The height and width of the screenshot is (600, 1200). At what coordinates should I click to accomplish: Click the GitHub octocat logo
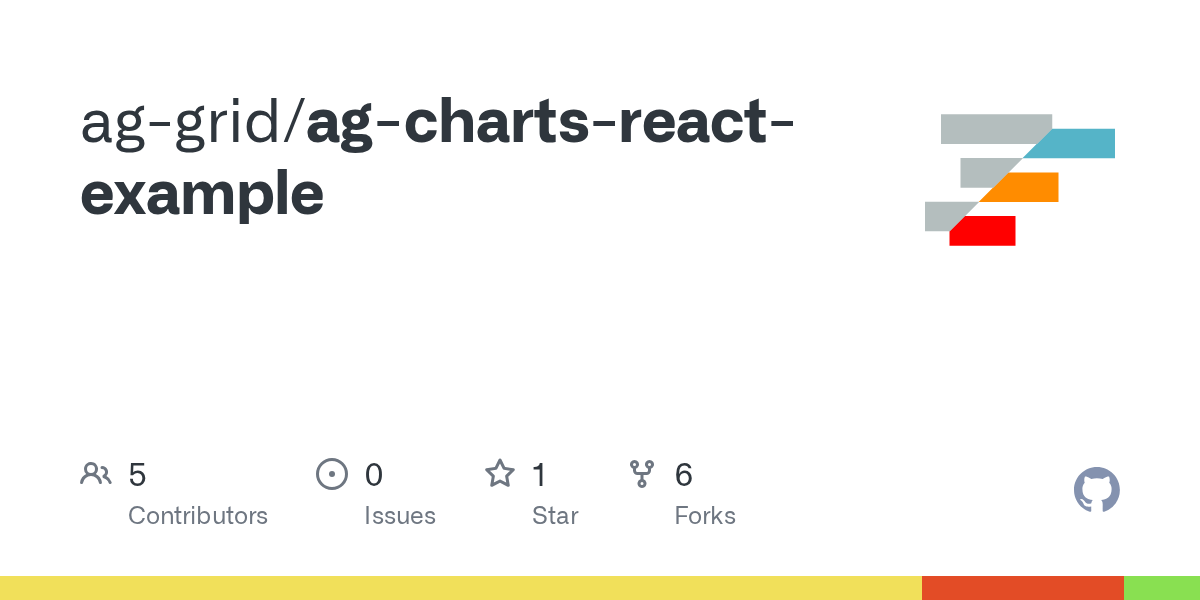pyautogui.click(x=1097, y=490)
